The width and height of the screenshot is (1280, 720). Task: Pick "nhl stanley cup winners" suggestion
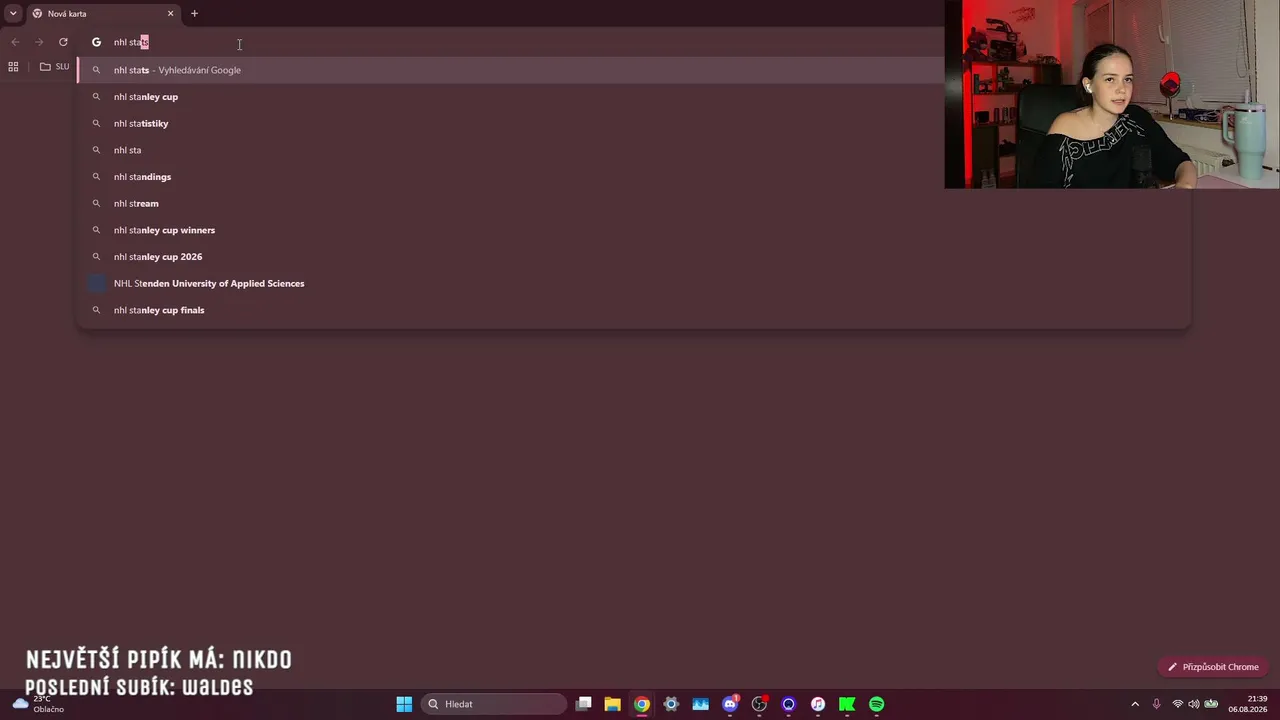(x=634, y=230)
